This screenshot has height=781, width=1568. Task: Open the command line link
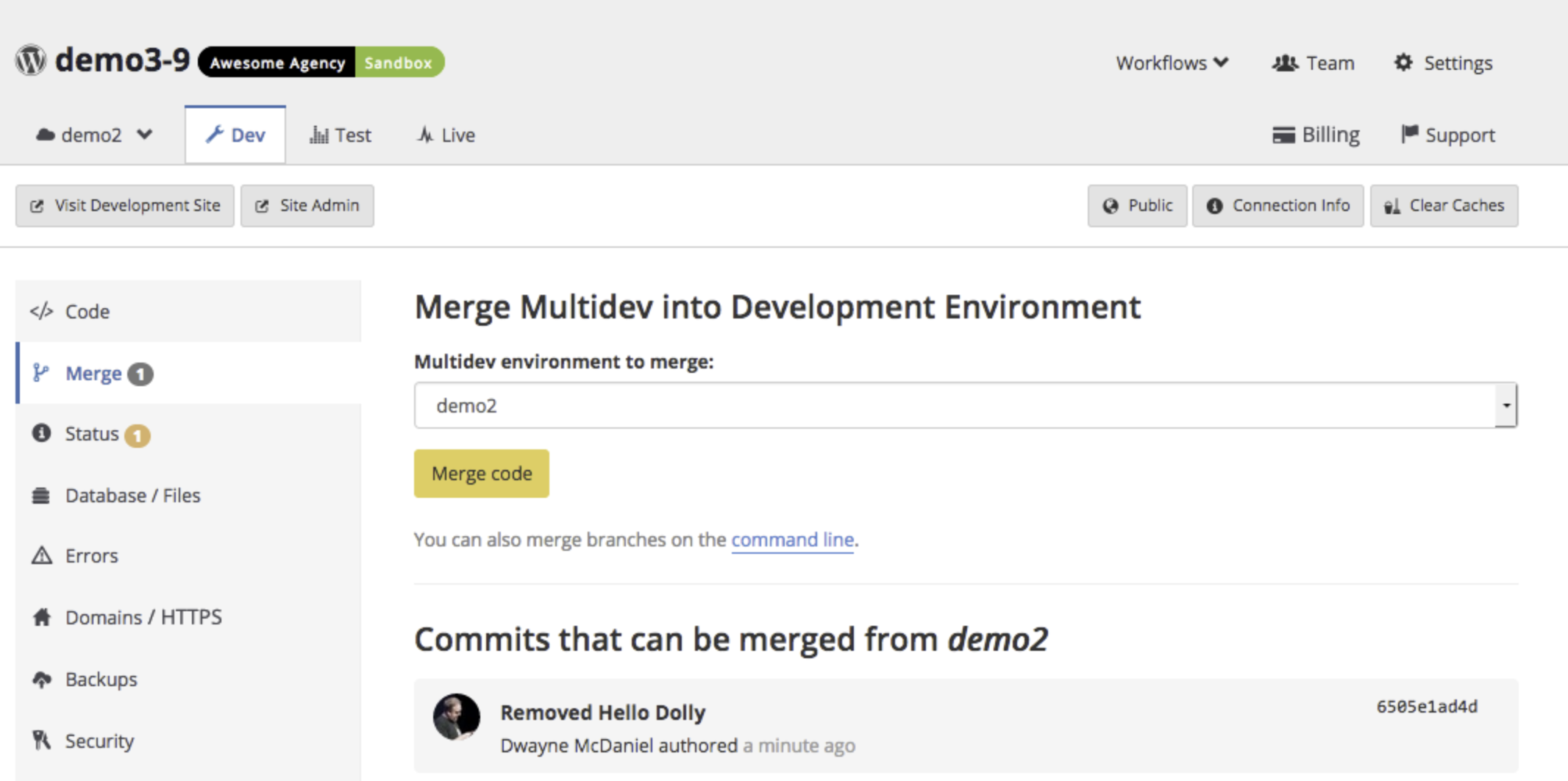pos(792,539)
